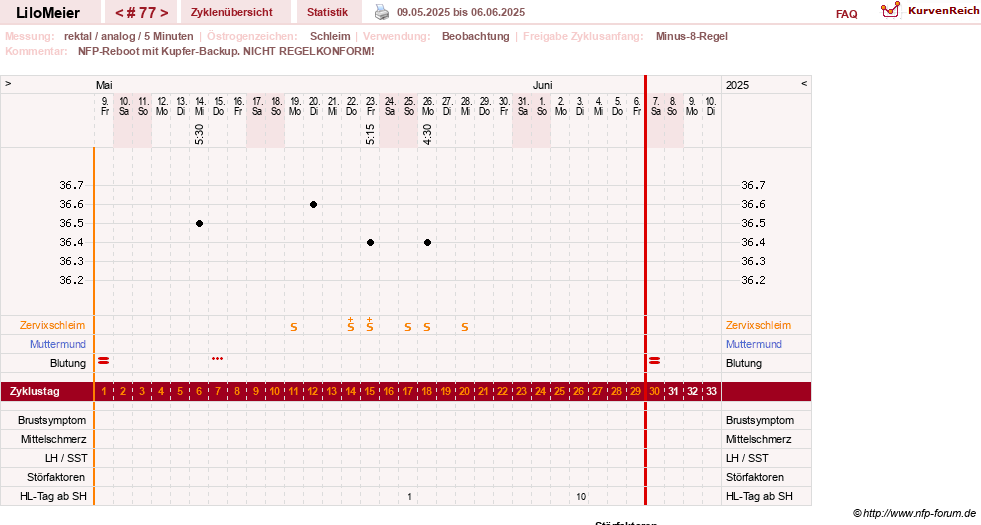Viewport: 981px width, 525px height.
Task: Select the 36.4 temperature dot on 23 May
Action: tap(370, 242)
